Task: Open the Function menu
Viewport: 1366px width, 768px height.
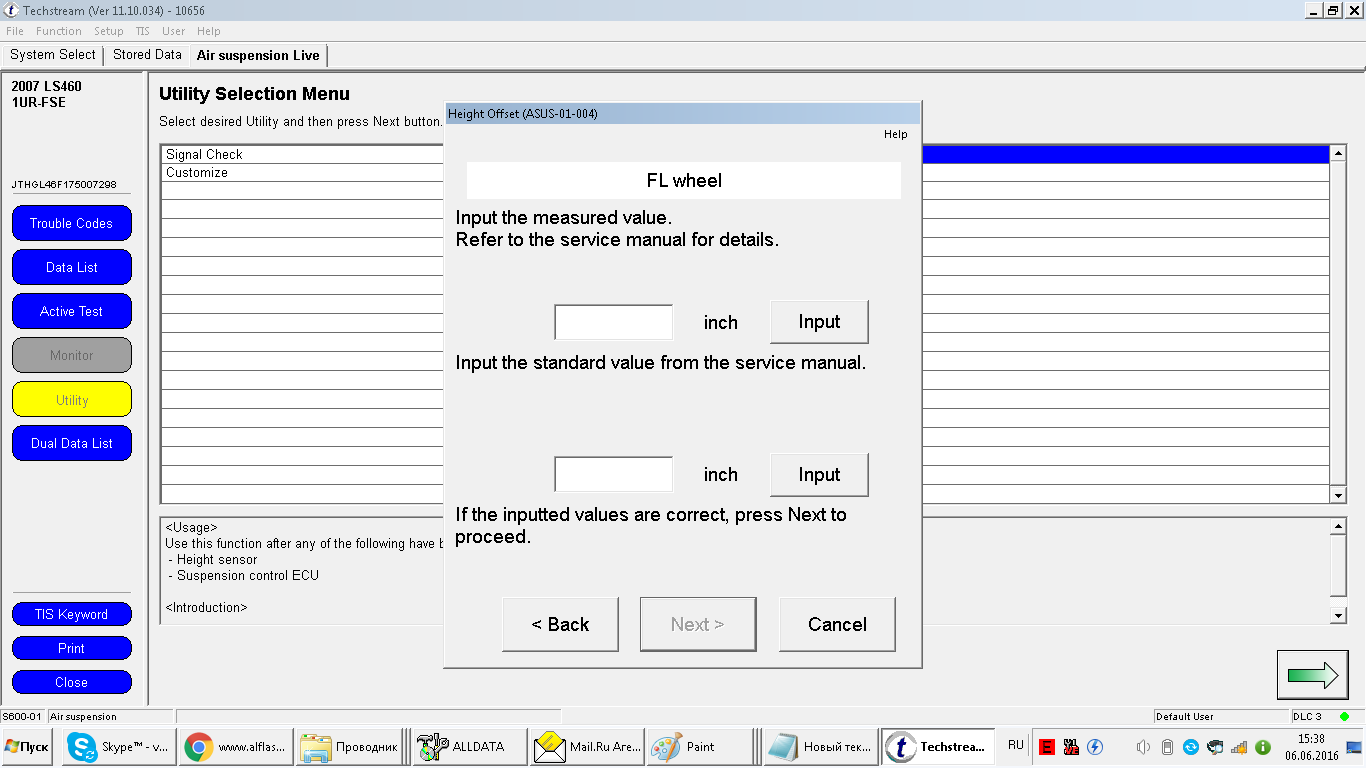Action: (59, 31)
